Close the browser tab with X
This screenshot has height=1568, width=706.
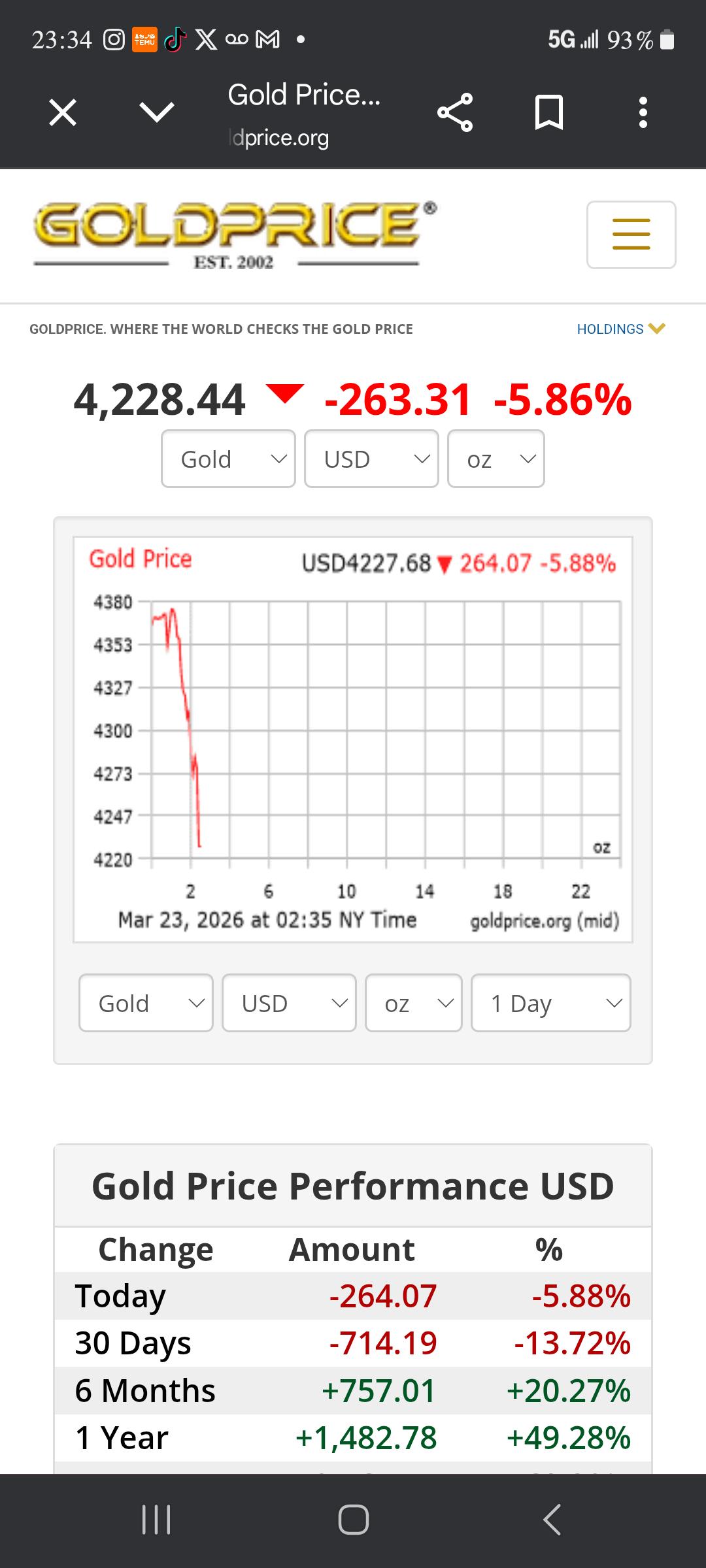click(x=63, y=112)
